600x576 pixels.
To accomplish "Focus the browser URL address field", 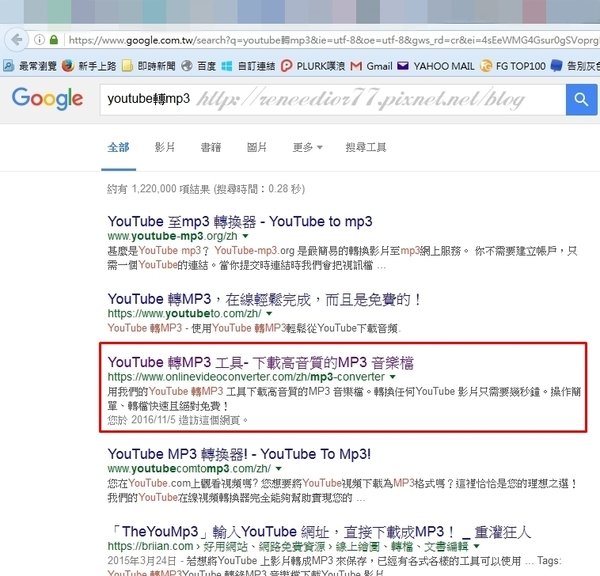I will pos(332,40).
